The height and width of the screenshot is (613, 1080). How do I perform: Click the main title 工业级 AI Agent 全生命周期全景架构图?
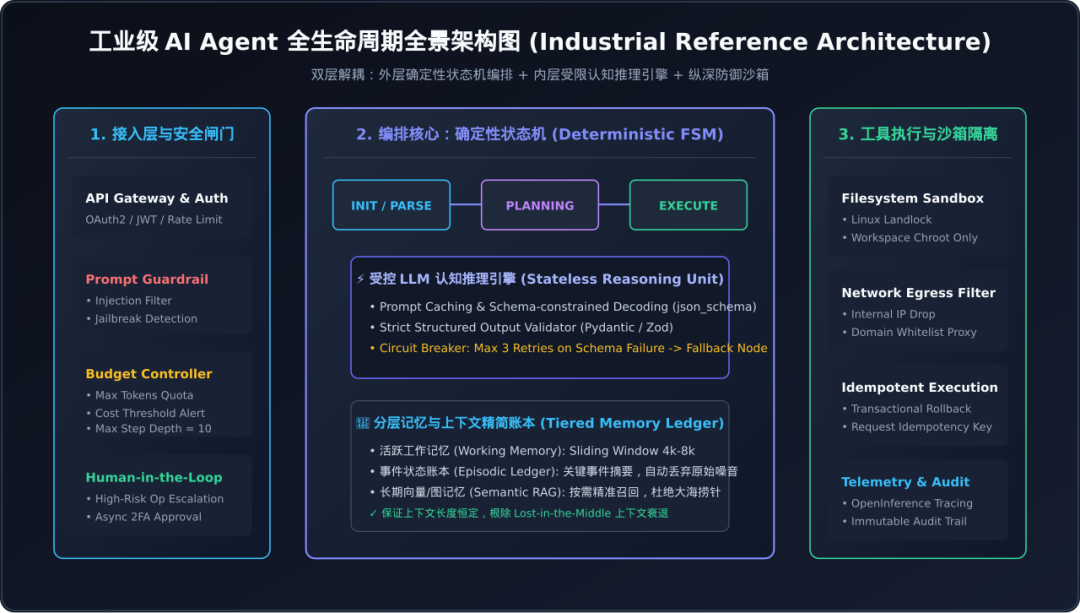[540, 41]
